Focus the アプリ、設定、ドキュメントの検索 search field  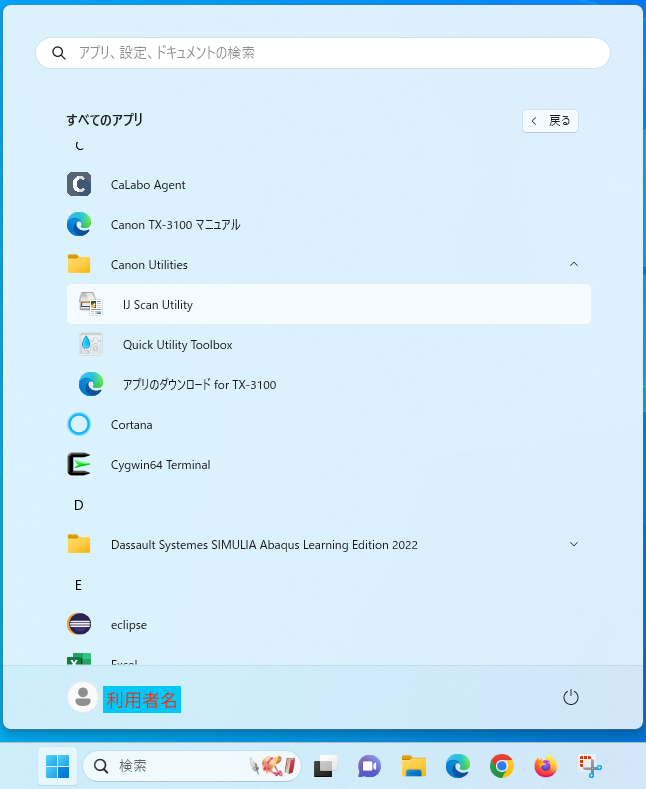click(x=323, y=53)
